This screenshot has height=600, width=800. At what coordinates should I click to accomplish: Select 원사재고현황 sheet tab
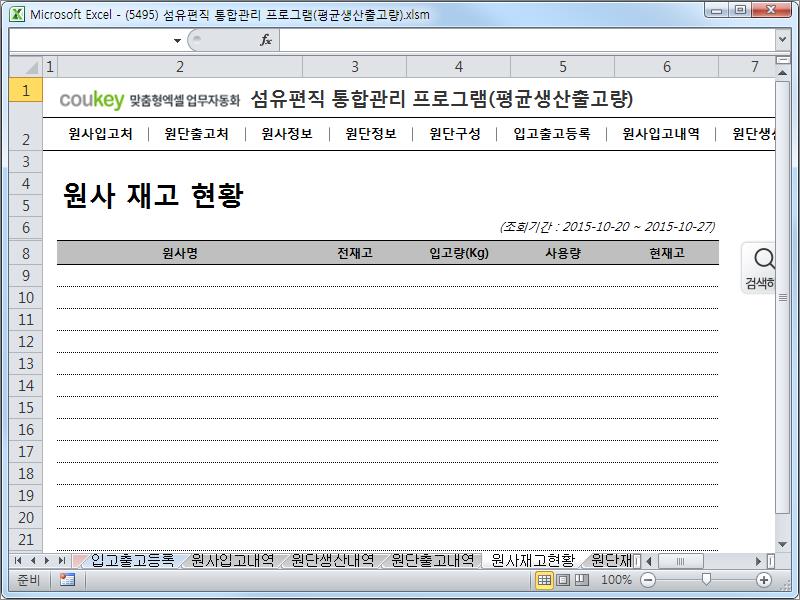(533, 561)
